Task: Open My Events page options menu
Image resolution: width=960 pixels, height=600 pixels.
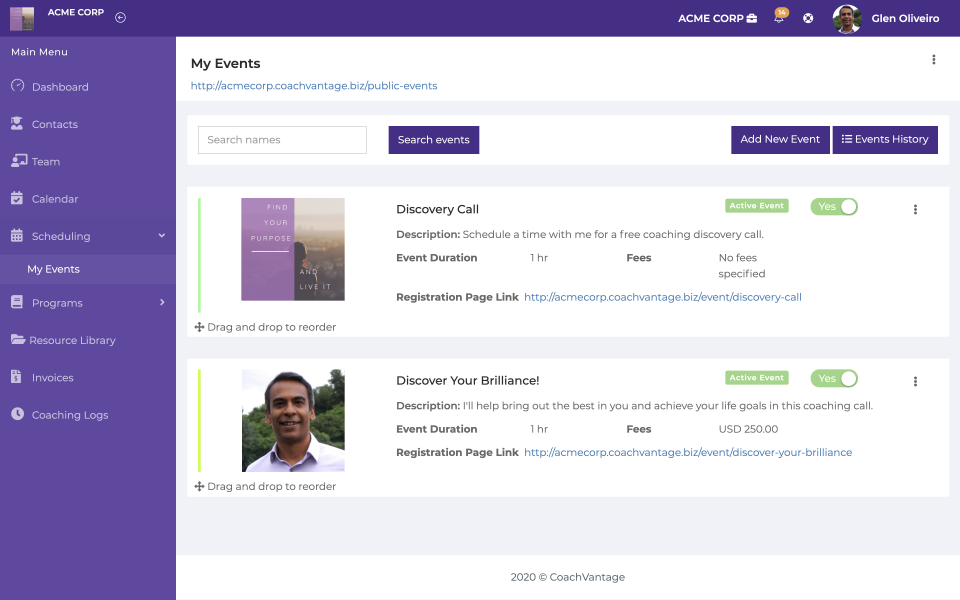Action: (x=934, y=60)
